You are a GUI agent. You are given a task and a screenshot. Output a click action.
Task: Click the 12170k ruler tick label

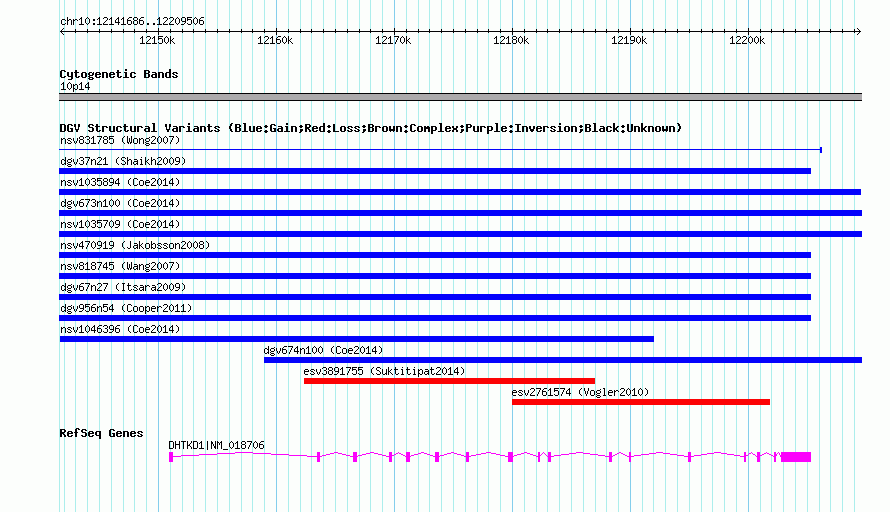tap(393, 40)
